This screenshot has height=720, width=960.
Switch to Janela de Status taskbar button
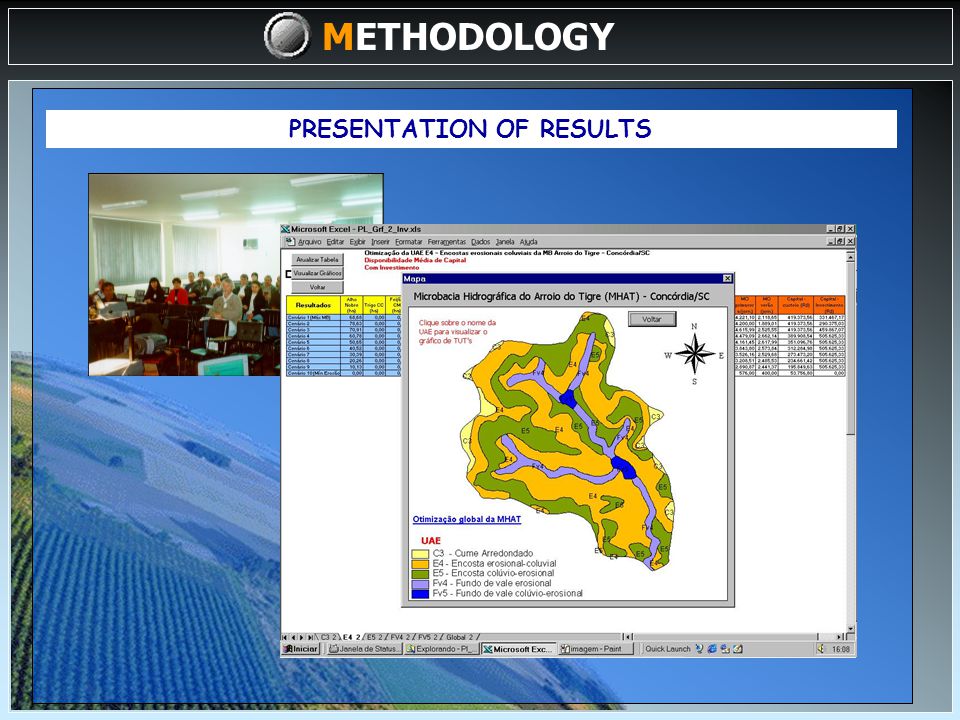(x=364, y=649)
